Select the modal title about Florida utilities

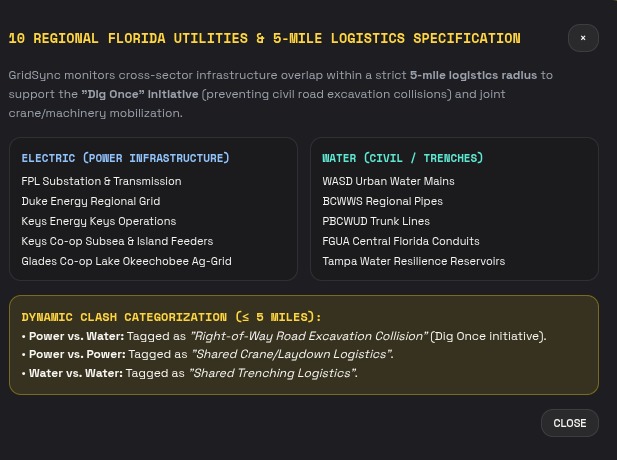point(264,39)
